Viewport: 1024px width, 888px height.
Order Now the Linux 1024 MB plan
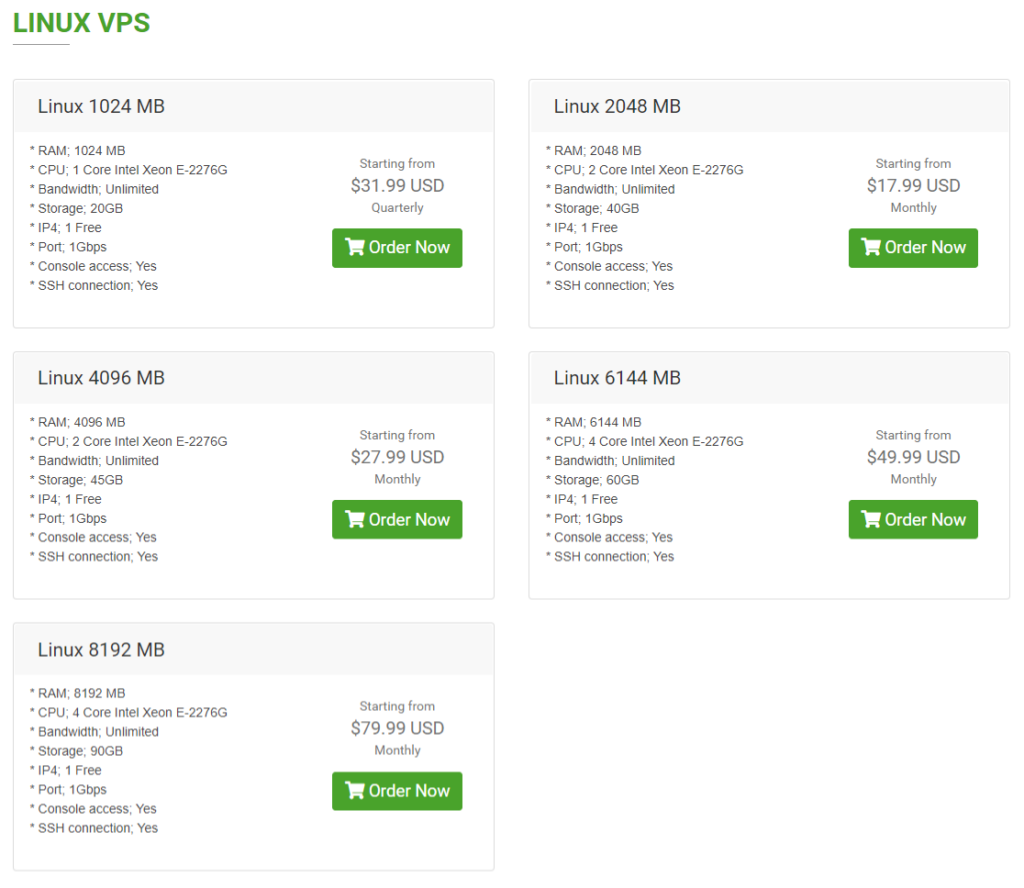pos(397,247)
